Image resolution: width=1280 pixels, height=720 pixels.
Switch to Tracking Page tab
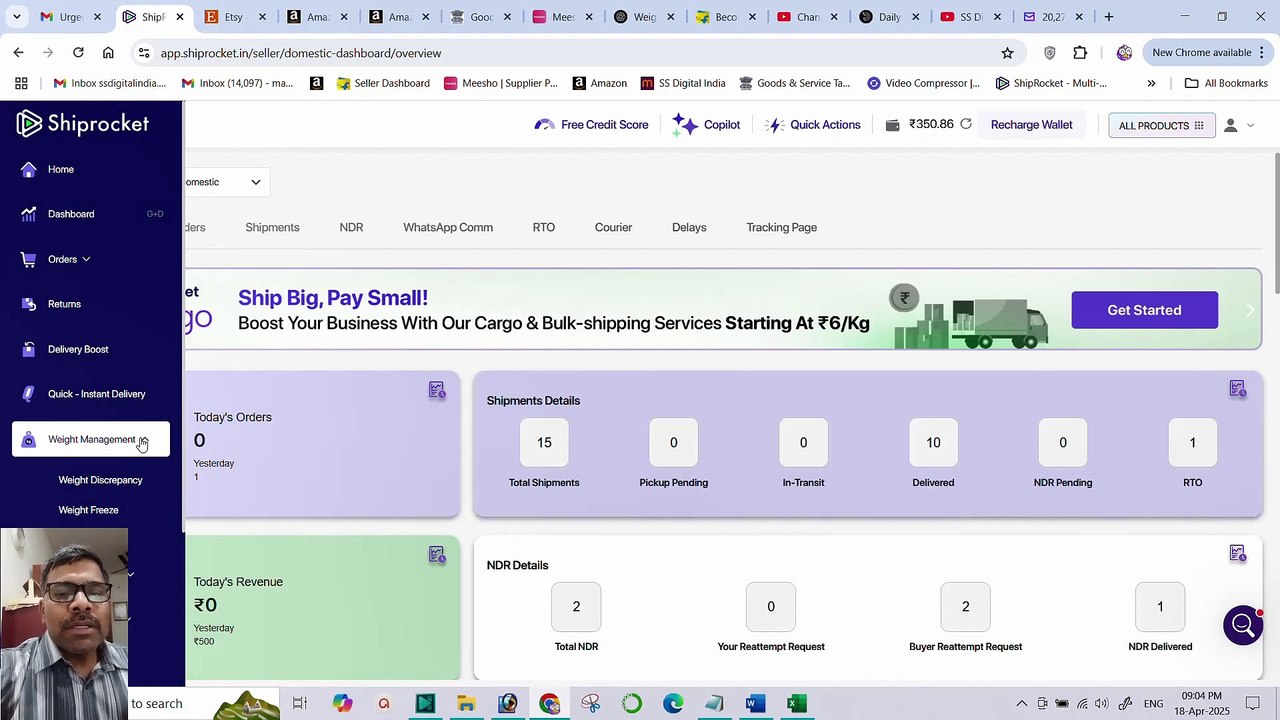(781, 227)
